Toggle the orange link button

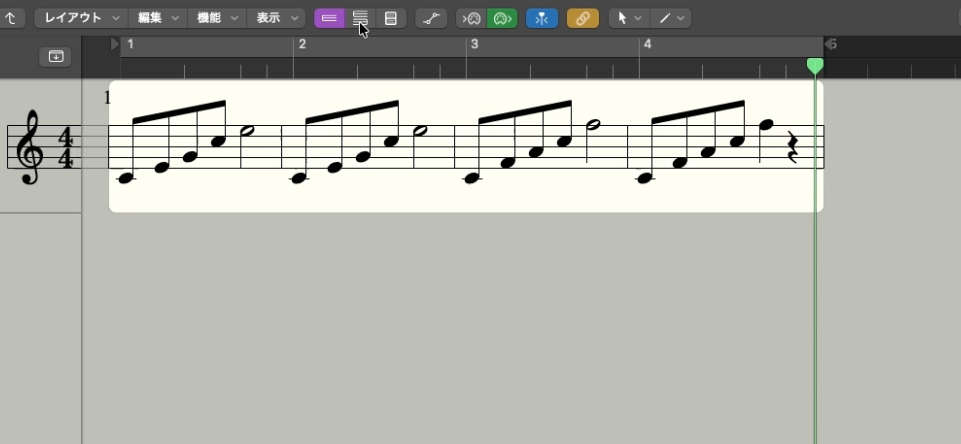(583, 18)
